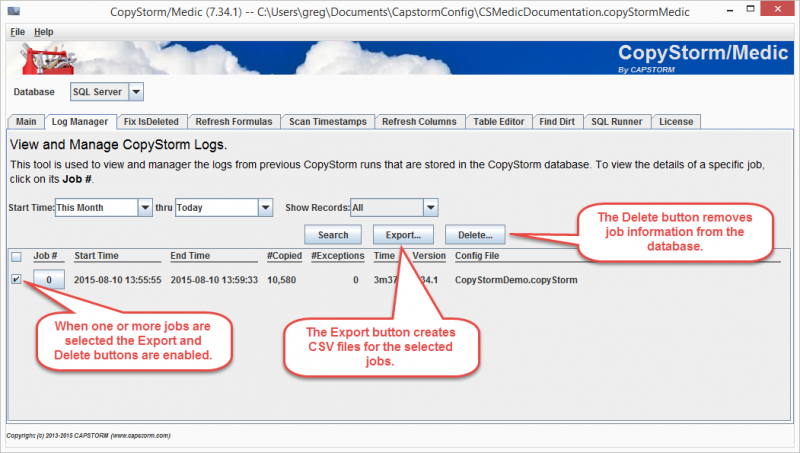The width and height of the screenshot is (800, 453).
Task: Sort by the Job # column header
Action: pos(45,256)
